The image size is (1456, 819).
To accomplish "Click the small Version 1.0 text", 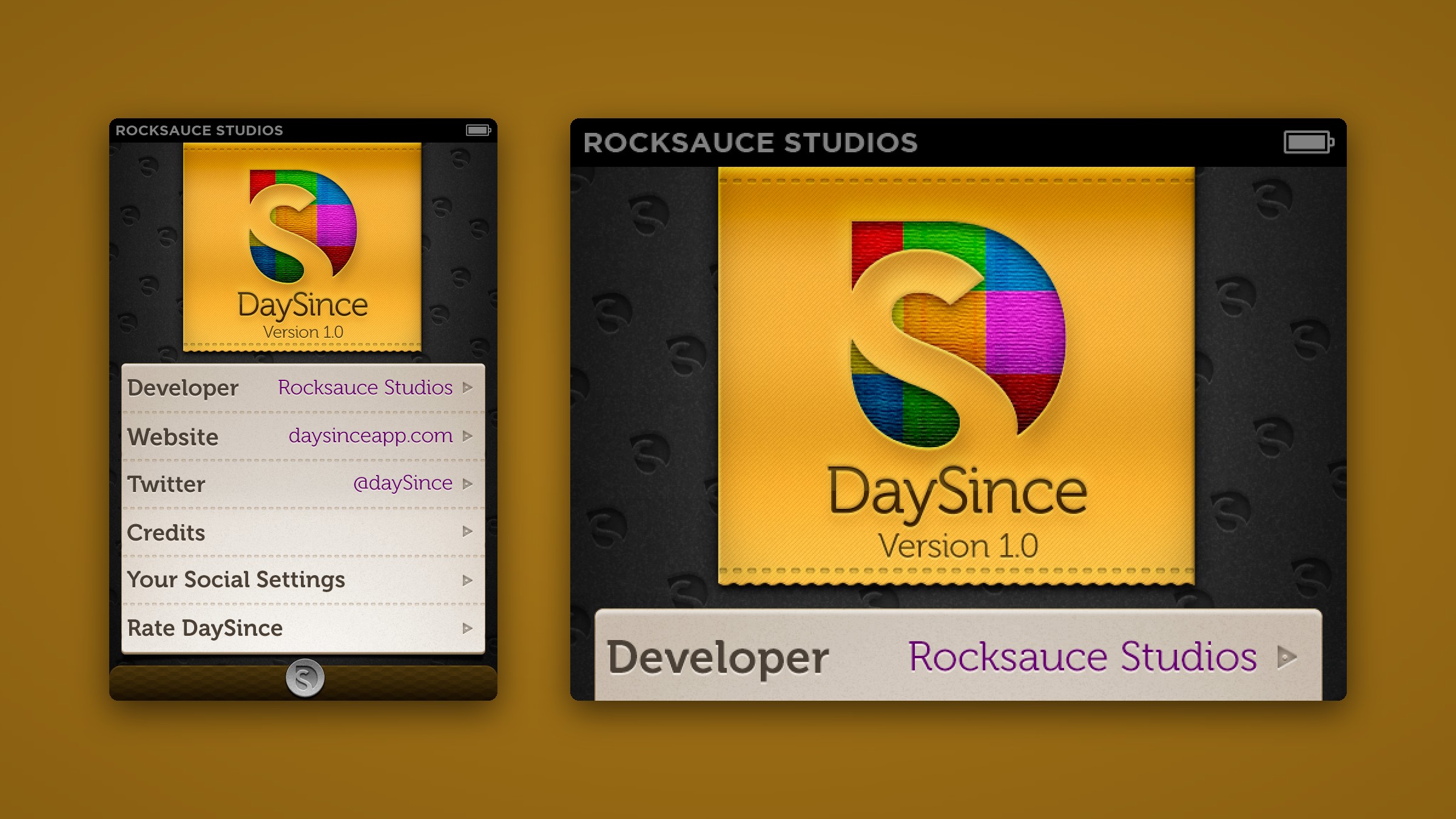I will click(x=303, y=332).
